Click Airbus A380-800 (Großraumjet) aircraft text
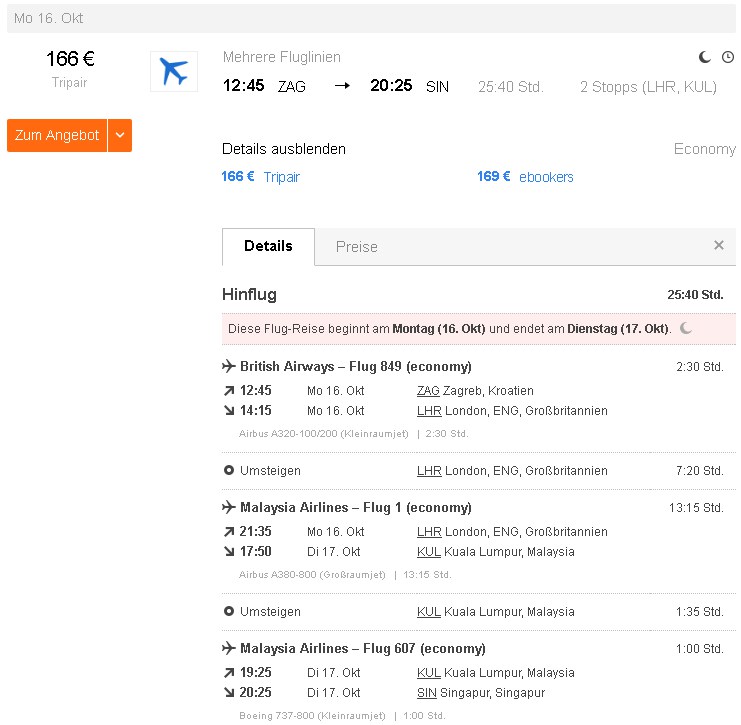The image size is (741, 725). point(312,575)
